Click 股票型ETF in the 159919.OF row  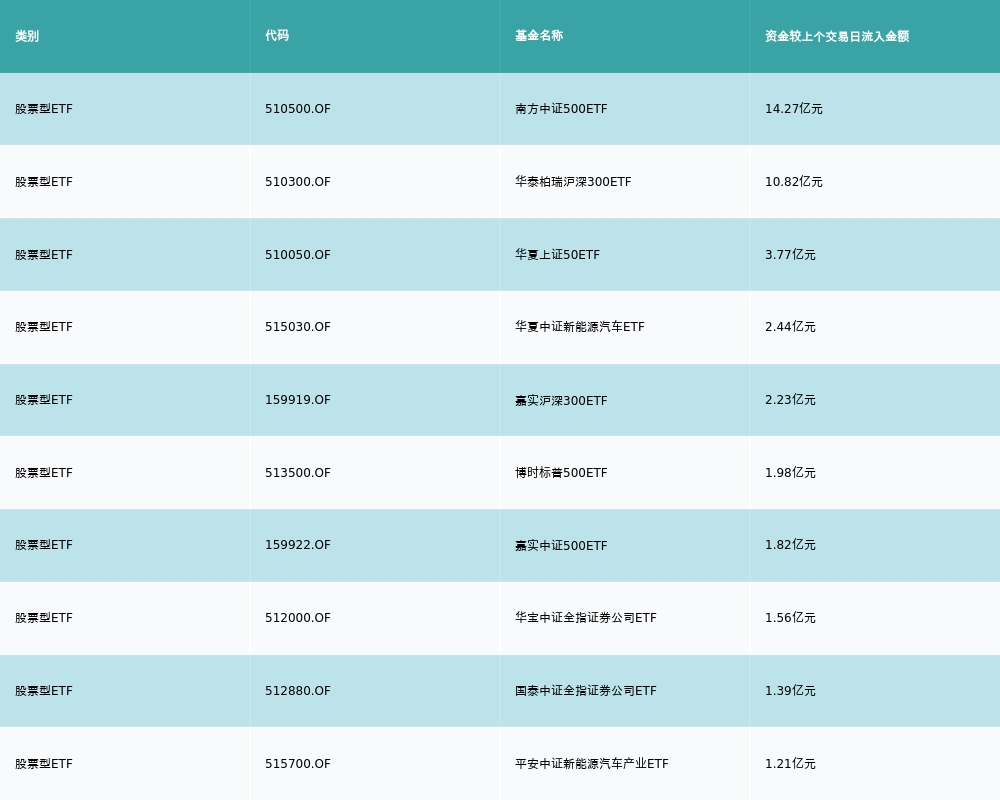pyautogui.click(x=44, y=400)
